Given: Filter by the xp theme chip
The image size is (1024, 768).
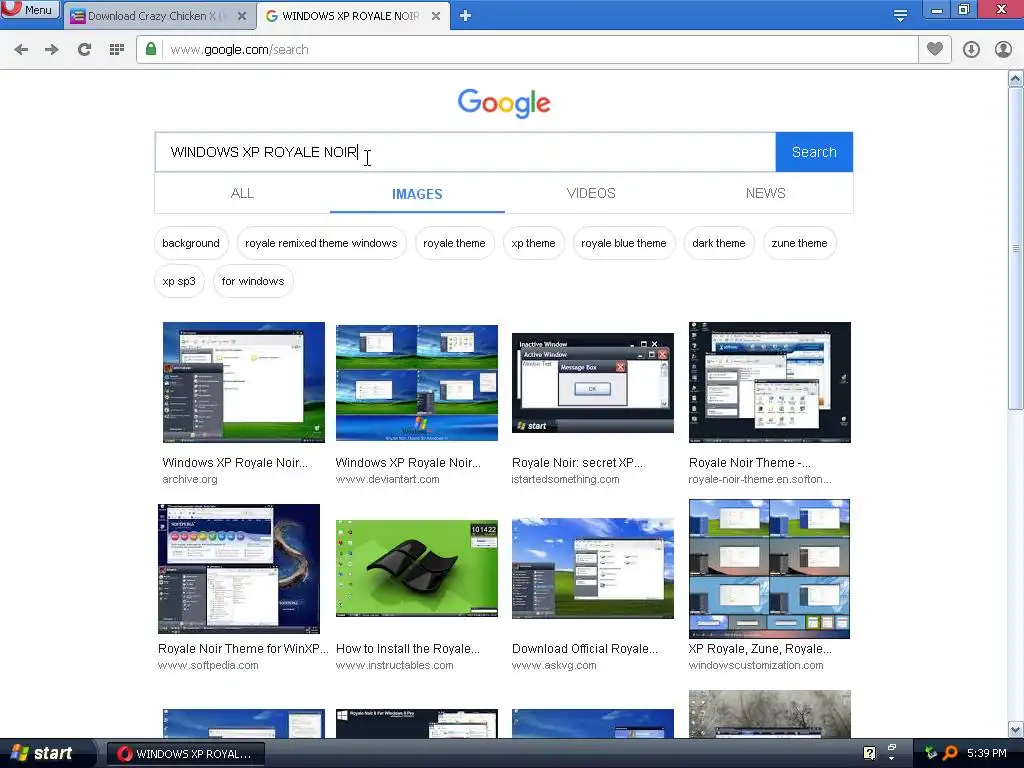Looking at the screenshot, I should 533,243.
